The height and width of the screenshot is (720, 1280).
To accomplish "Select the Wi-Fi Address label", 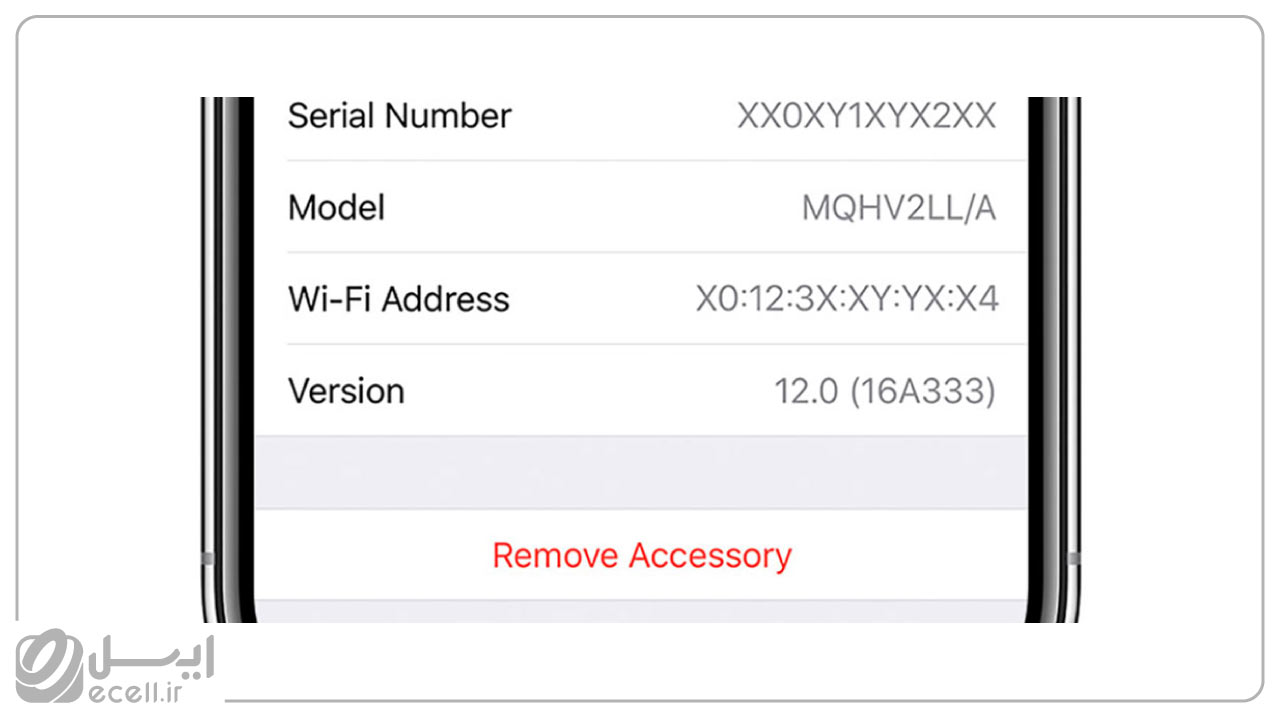I will coord(398,299).
